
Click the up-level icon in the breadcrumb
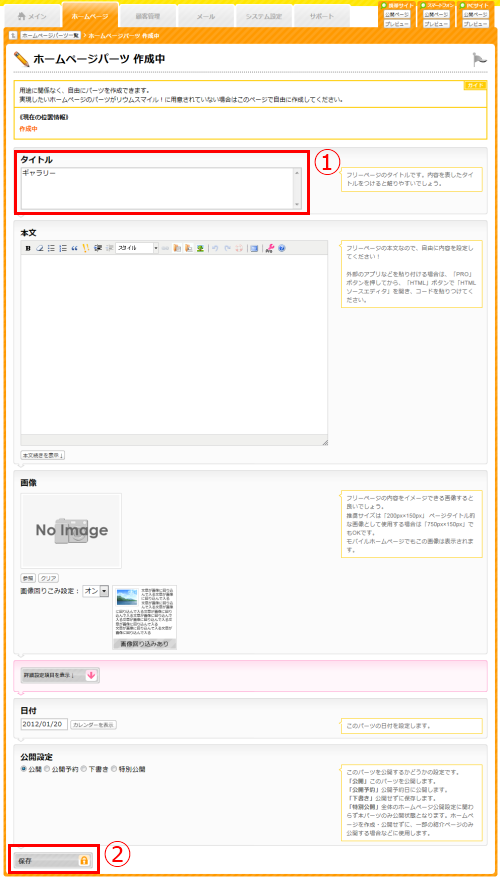click(13, 35)
